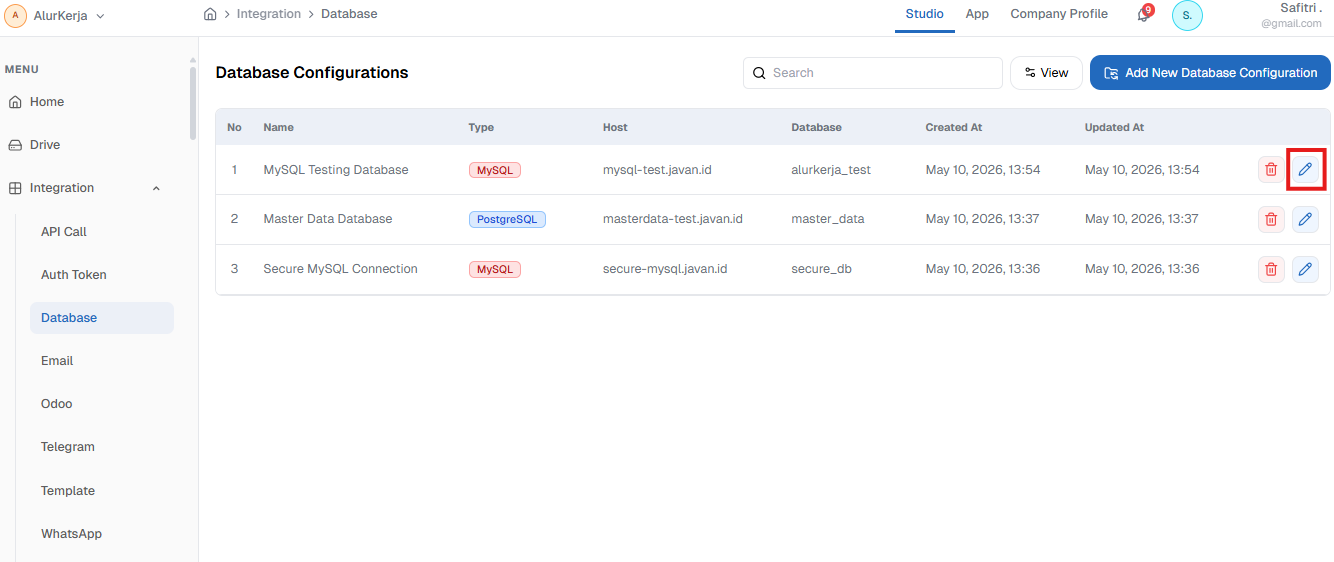The height and width of the screenshot is (562, 1334).
Task: Click the MySQL Testing Database name
Action: [x=336, y=170]
